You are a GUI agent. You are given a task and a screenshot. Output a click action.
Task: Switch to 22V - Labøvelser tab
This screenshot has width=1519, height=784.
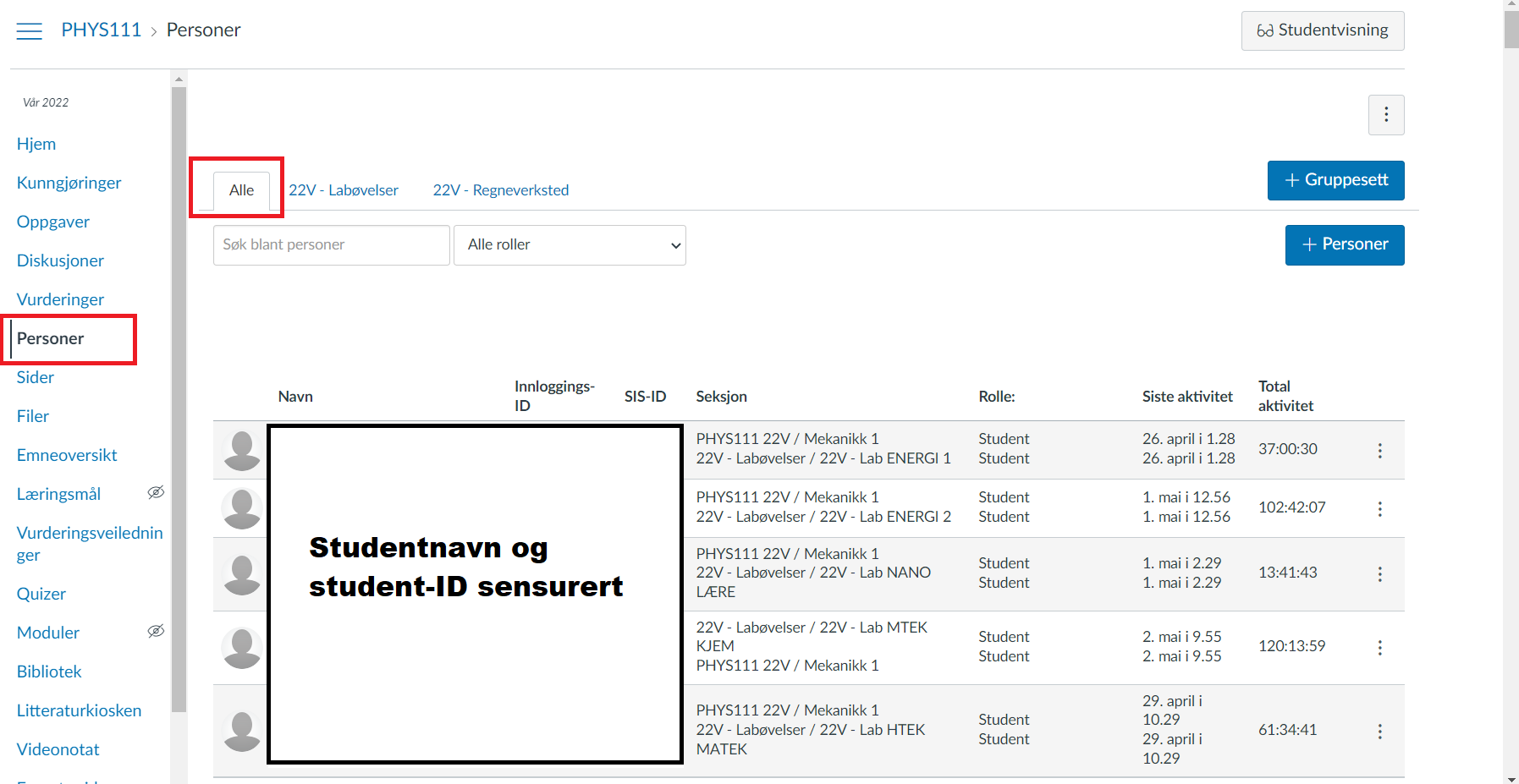pyautogui.click(x=344, y=190)
